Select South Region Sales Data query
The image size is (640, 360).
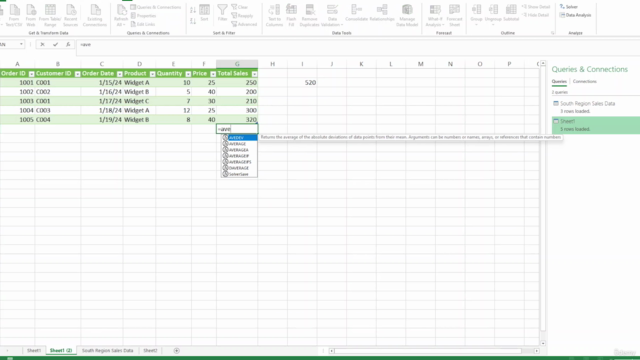click(596, 107)
